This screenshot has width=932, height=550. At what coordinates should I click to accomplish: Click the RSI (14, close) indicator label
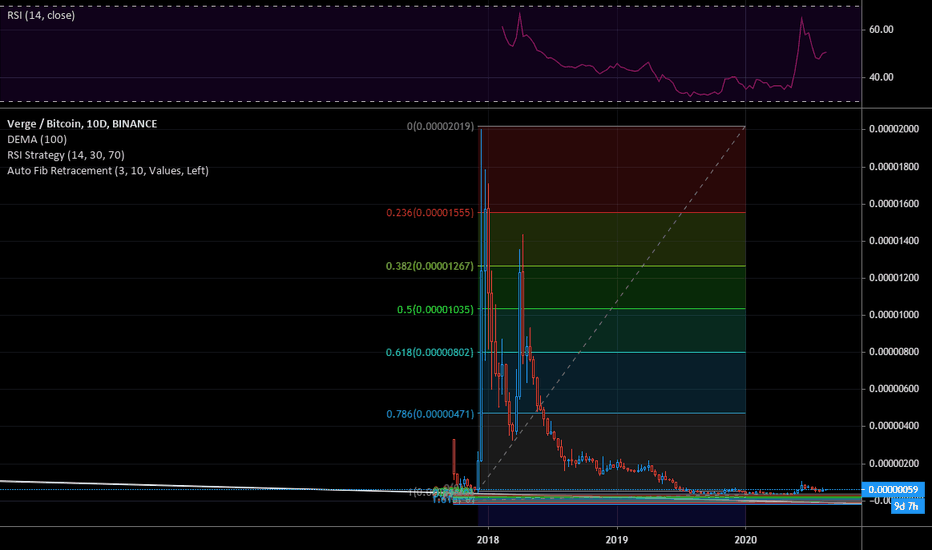(x=41, y=15)
